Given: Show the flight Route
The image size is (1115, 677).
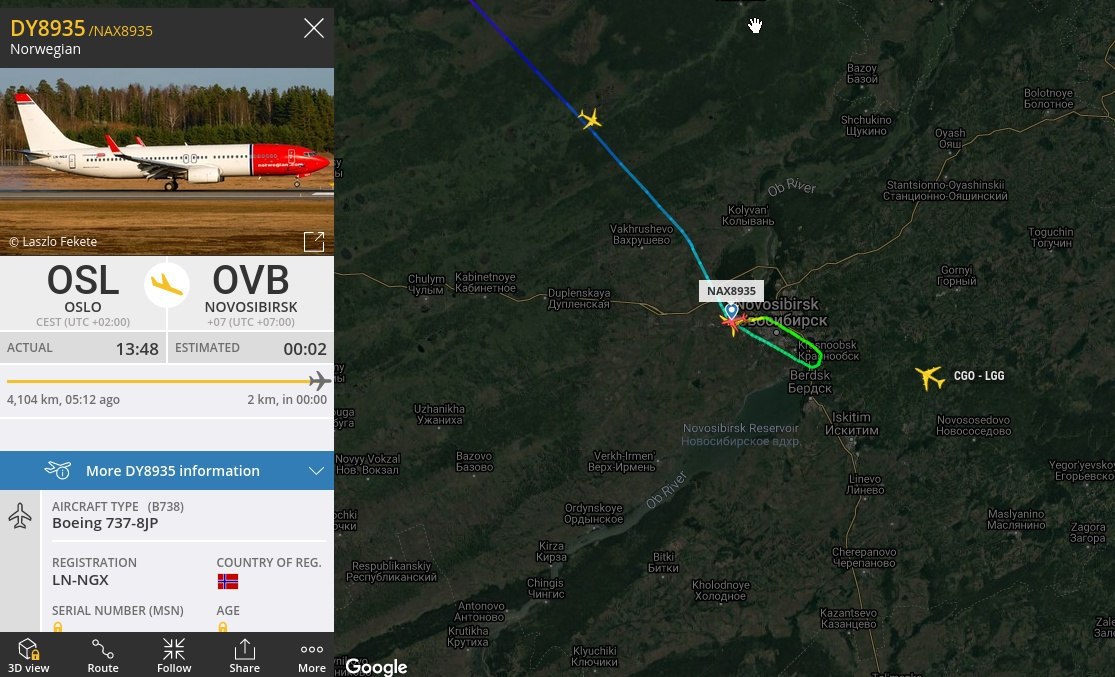Looking at the screenshot, I should pyautogui.click(x=102, y=655).
